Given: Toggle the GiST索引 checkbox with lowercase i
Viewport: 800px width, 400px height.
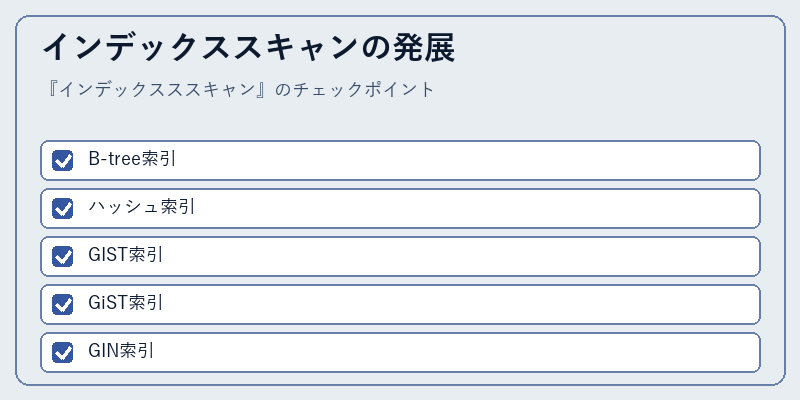Looking at the screenshot, I should tap(62, 304).
